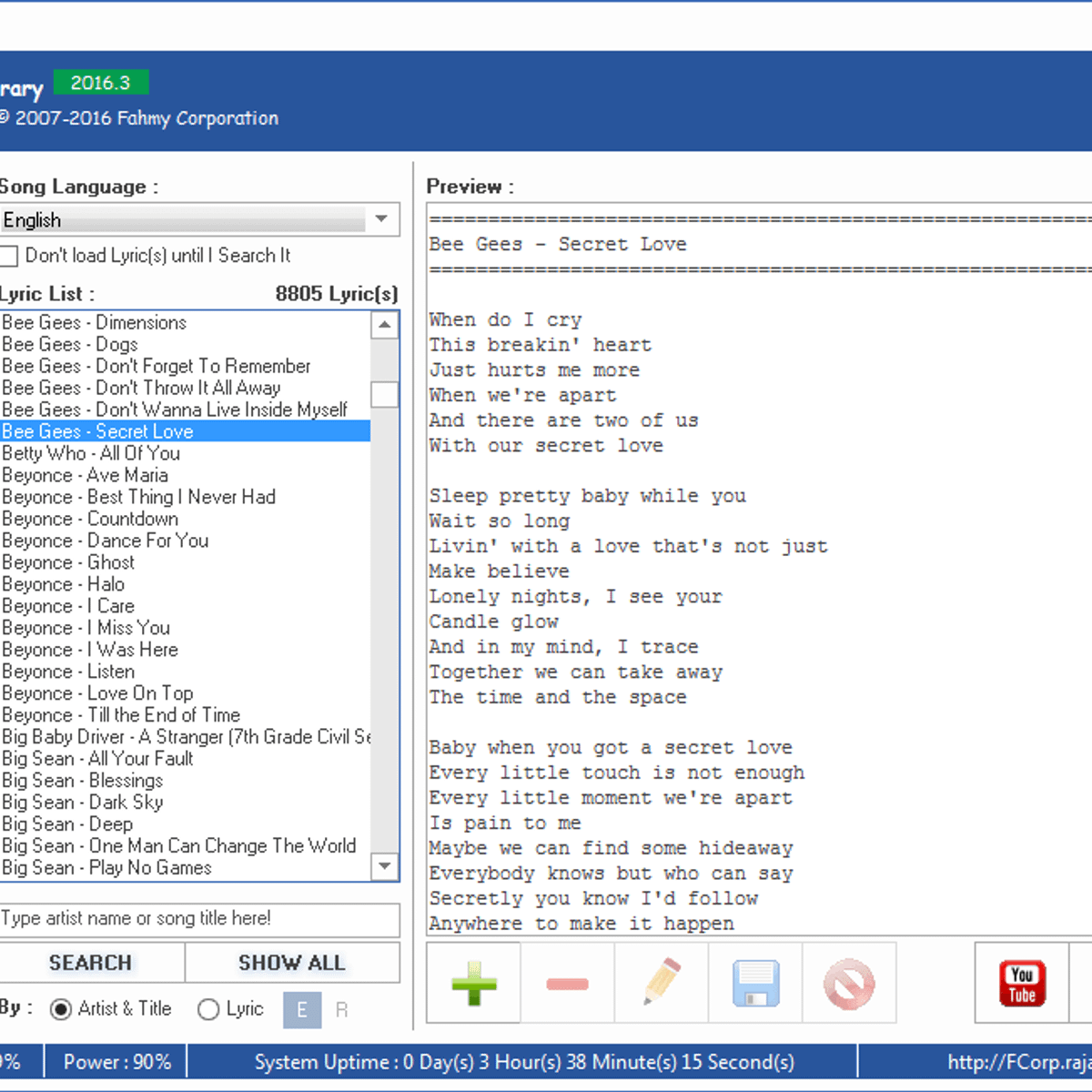1092x1092 pixels.
Task: Toggle the E search mode button
Action: 302,1010
